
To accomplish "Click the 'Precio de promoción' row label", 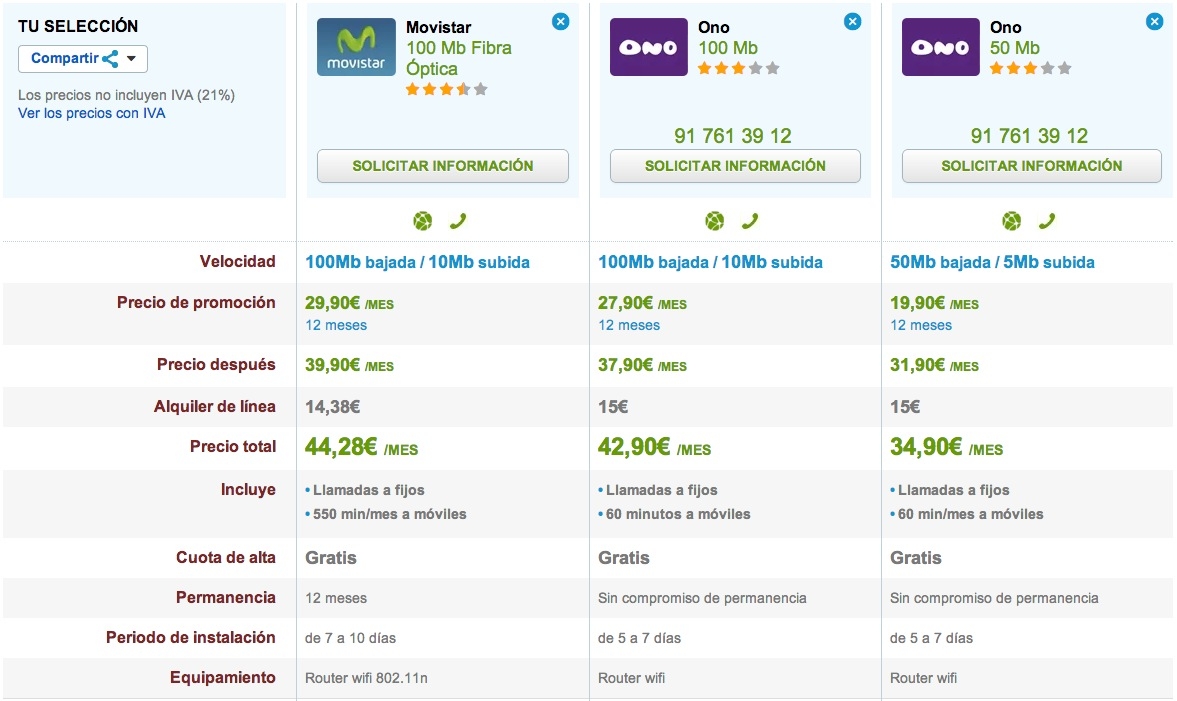I will tap(196, 302).
